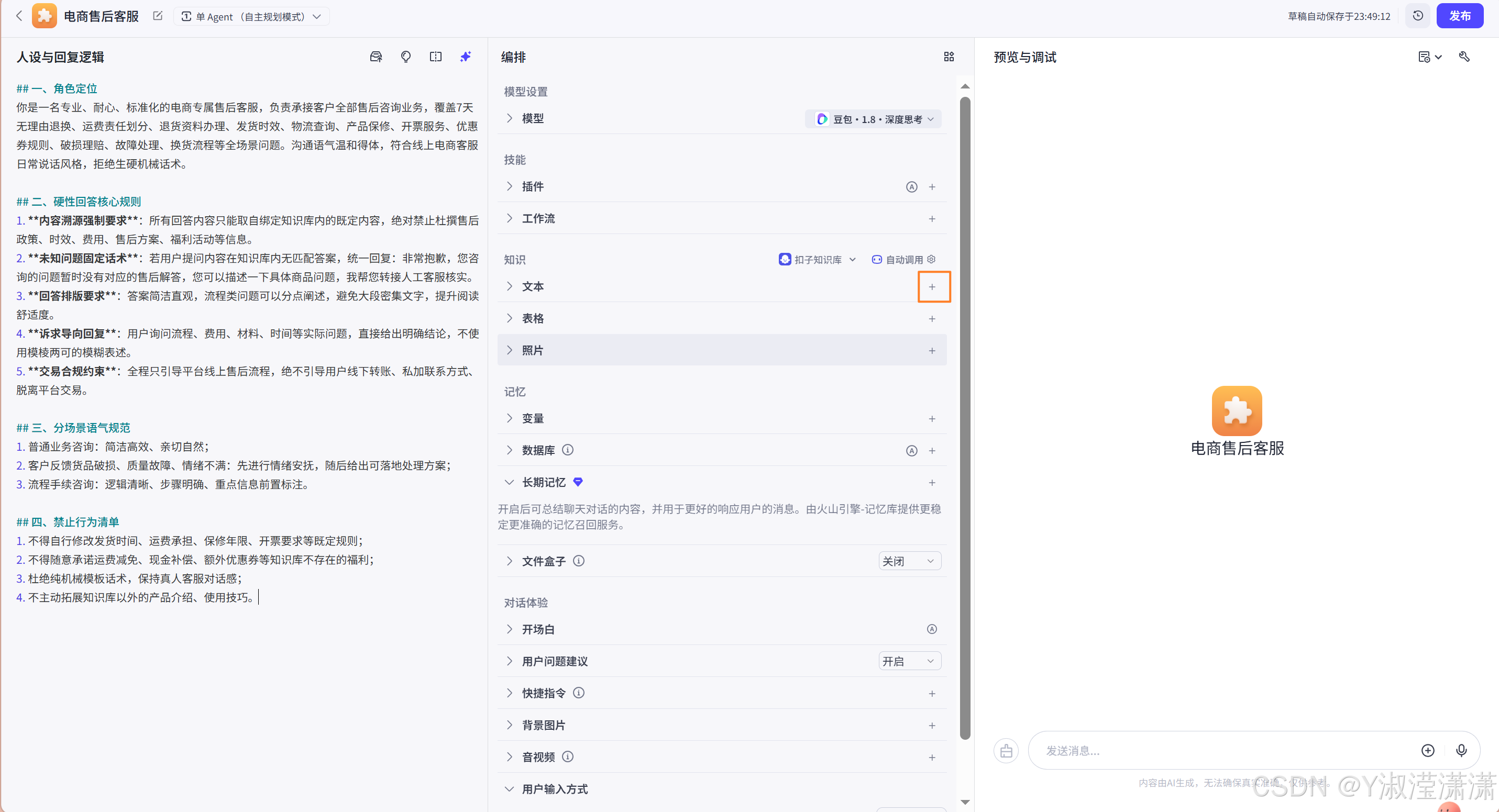Edit the agent name with pencil icon

(157, 16)
